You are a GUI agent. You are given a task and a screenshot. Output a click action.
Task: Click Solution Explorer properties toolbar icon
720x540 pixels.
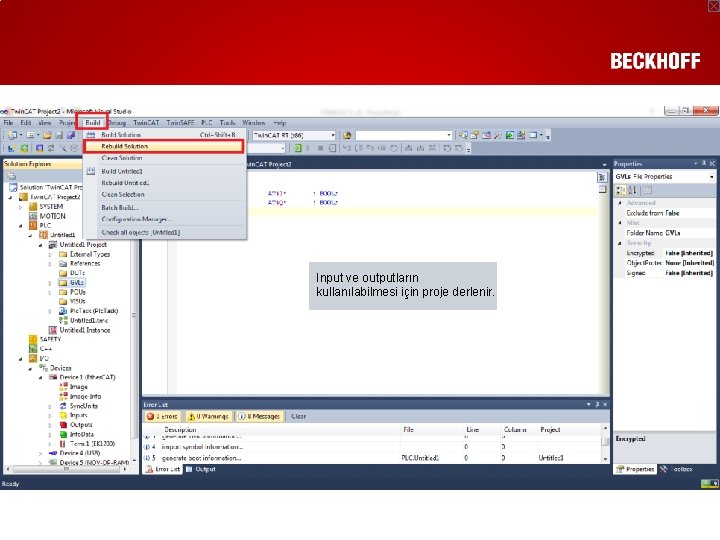12,176
